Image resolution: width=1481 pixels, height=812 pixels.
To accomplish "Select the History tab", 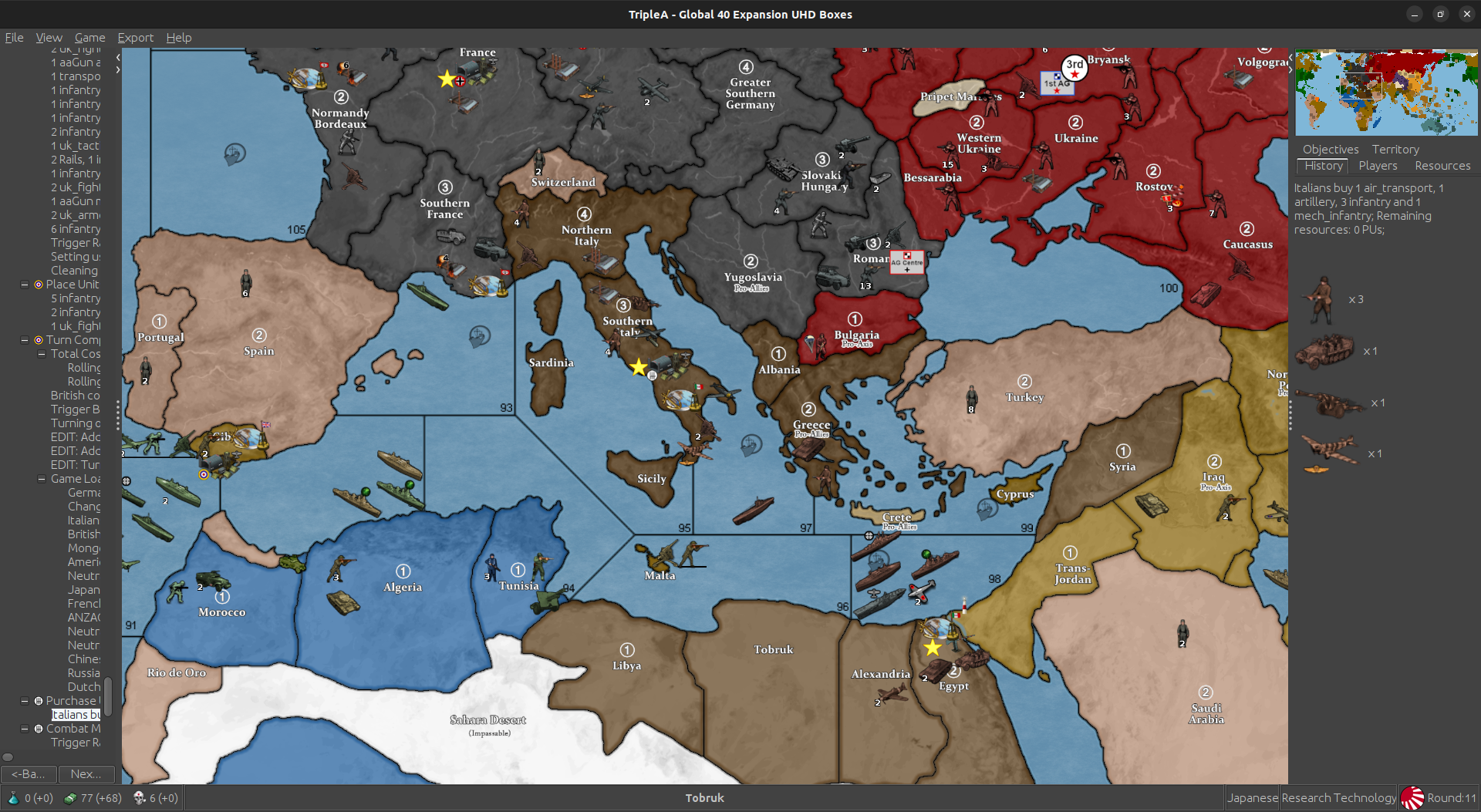I will [x=1324, y=166].
